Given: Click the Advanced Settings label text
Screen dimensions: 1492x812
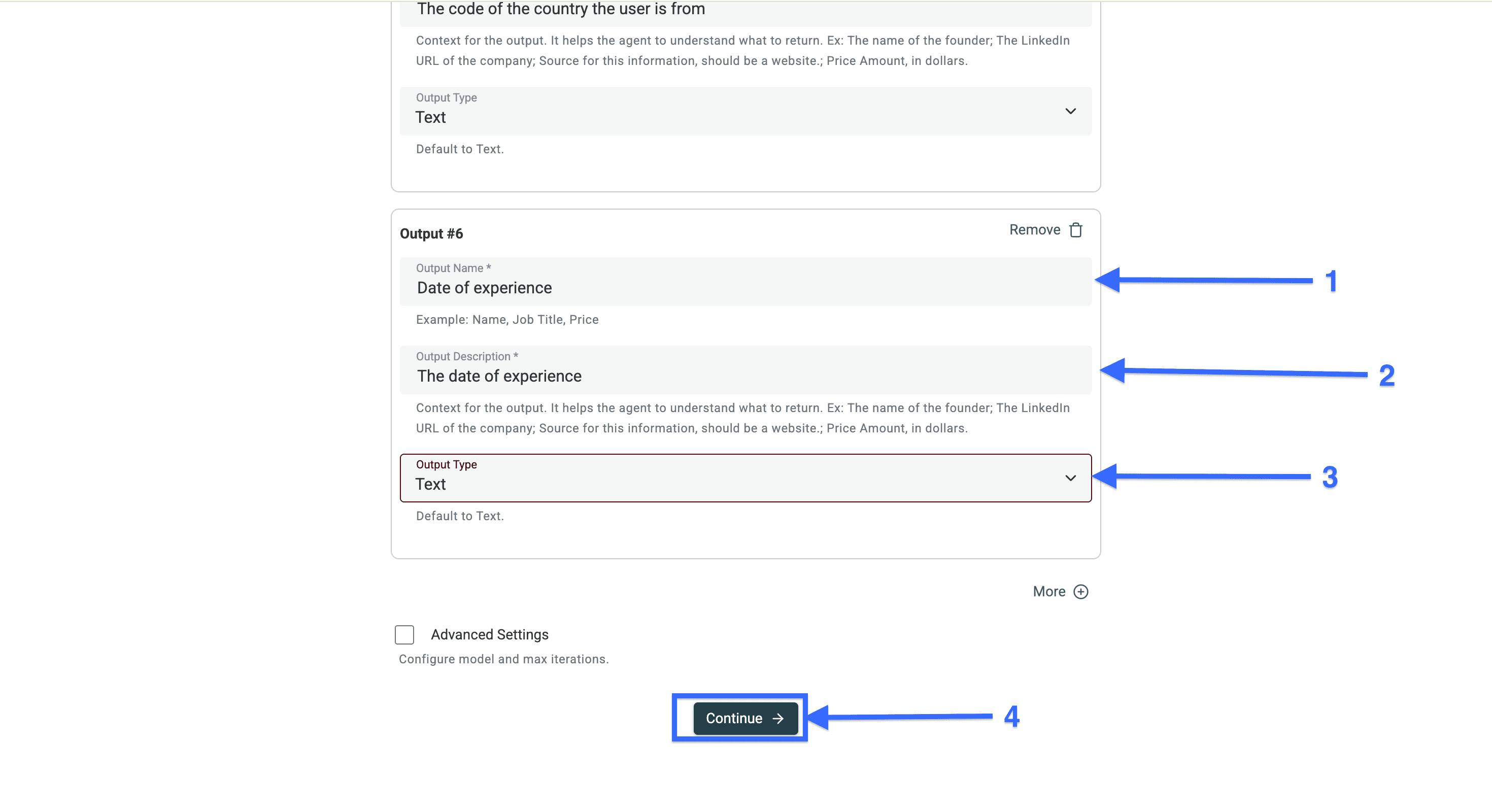Looking at the screenshot, I should (x=489, y=634).
